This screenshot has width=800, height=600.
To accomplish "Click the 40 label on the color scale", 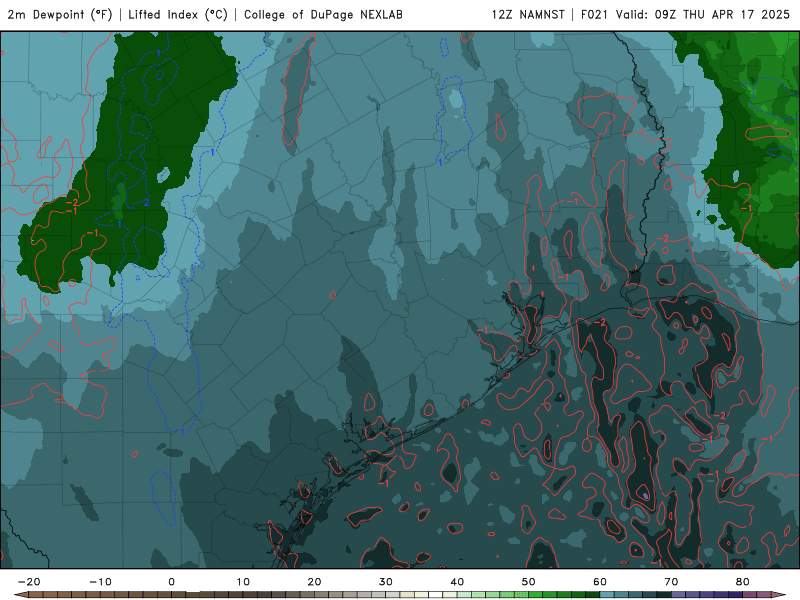I will point(457,582).
